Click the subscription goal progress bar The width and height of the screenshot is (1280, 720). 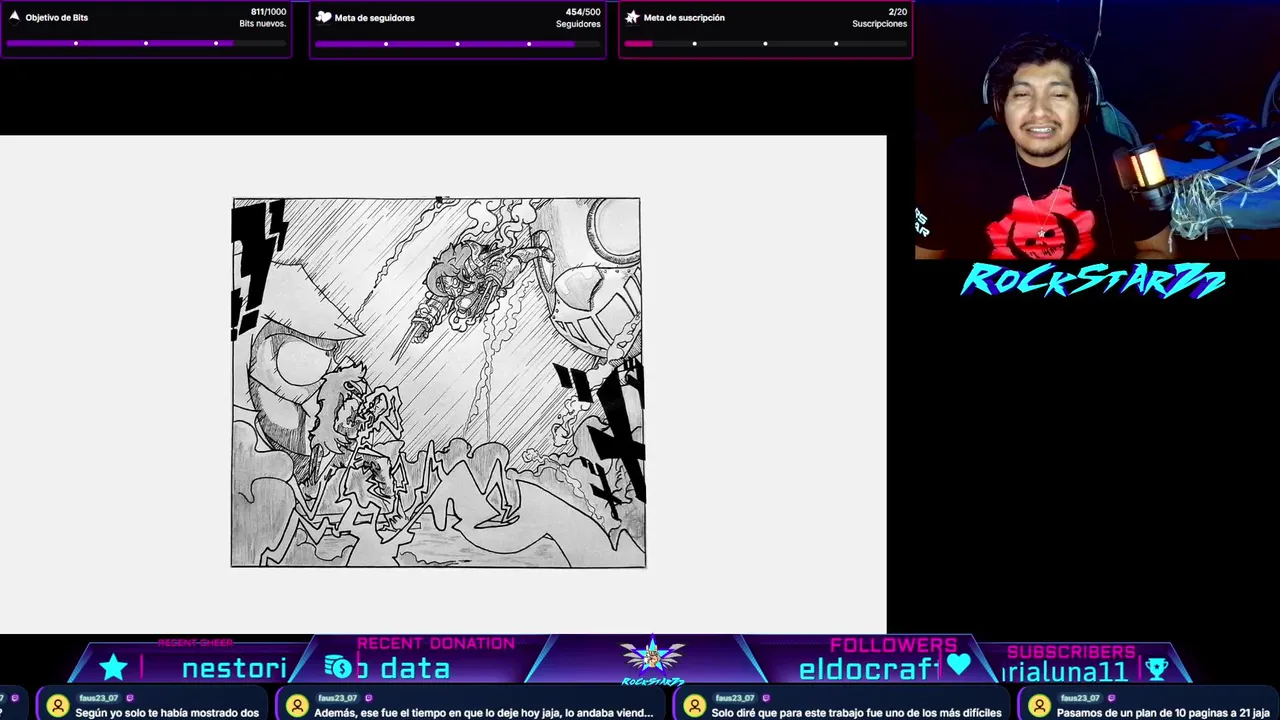pos(765,44)
